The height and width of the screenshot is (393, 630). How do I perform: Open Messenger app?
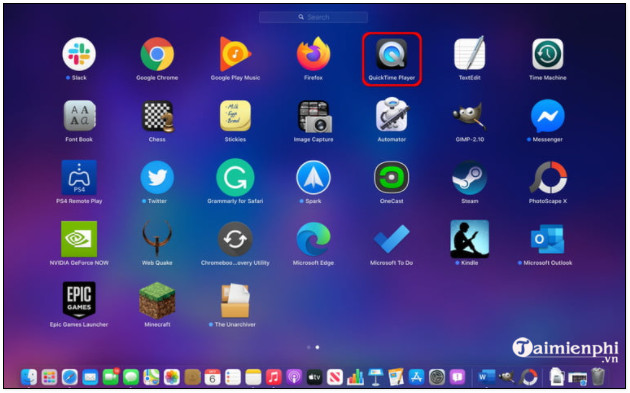point(548,116)
